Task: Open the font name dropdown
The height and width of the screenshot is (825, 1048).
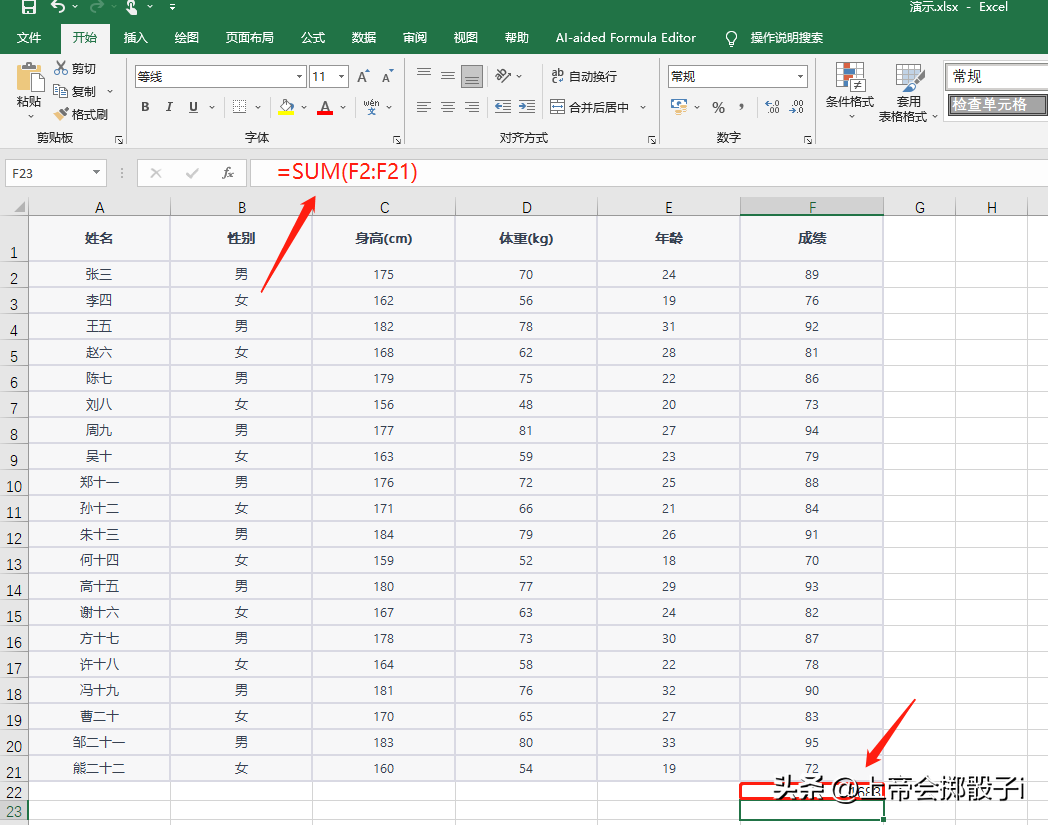Action: tap(299, 76)
